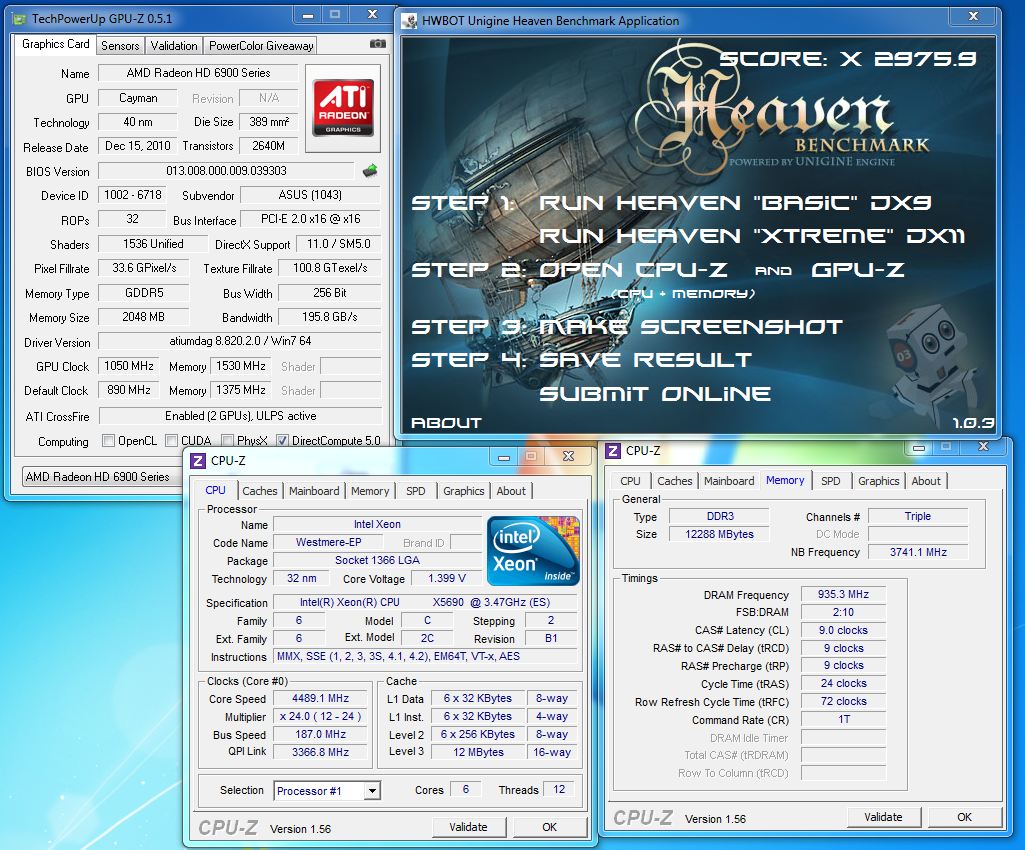Image resolution: width=1025 pixels, height=850 pixels.
Task: Click the CAS# Latency 9.0 clocks value
Action: pos(843,630)
